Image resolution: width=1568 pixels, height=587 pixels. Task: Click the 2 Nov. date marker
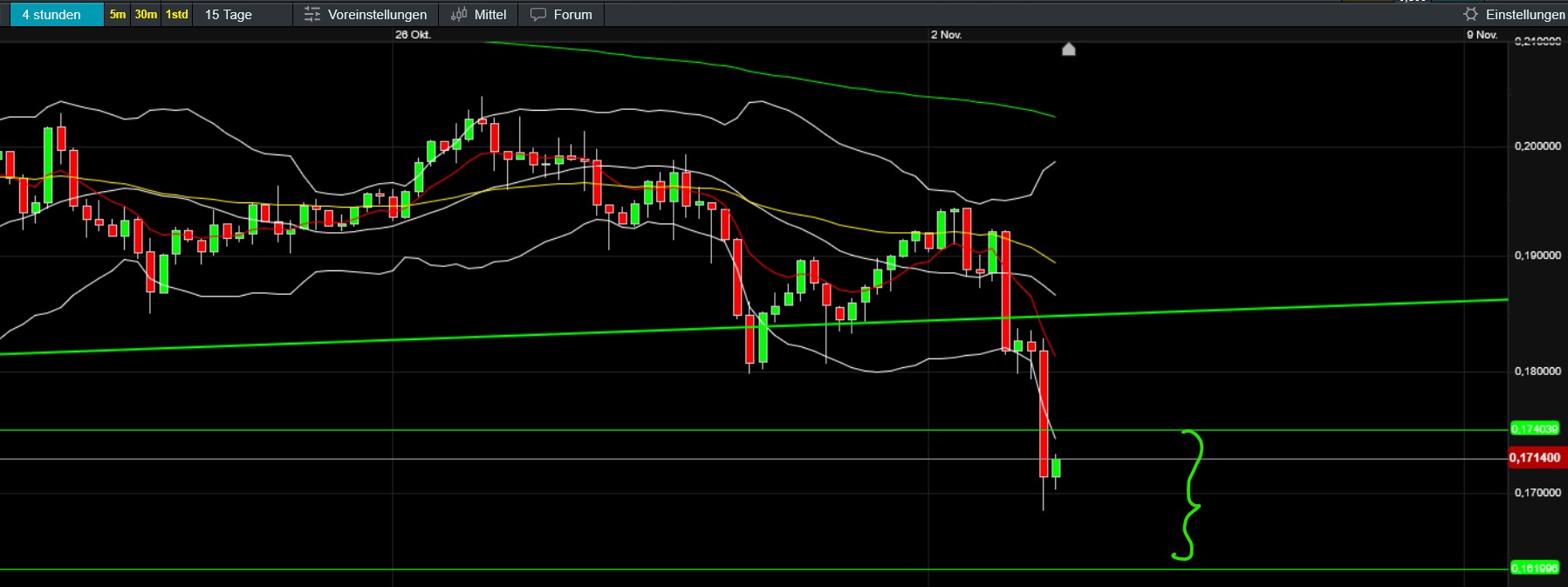[946, 35]
